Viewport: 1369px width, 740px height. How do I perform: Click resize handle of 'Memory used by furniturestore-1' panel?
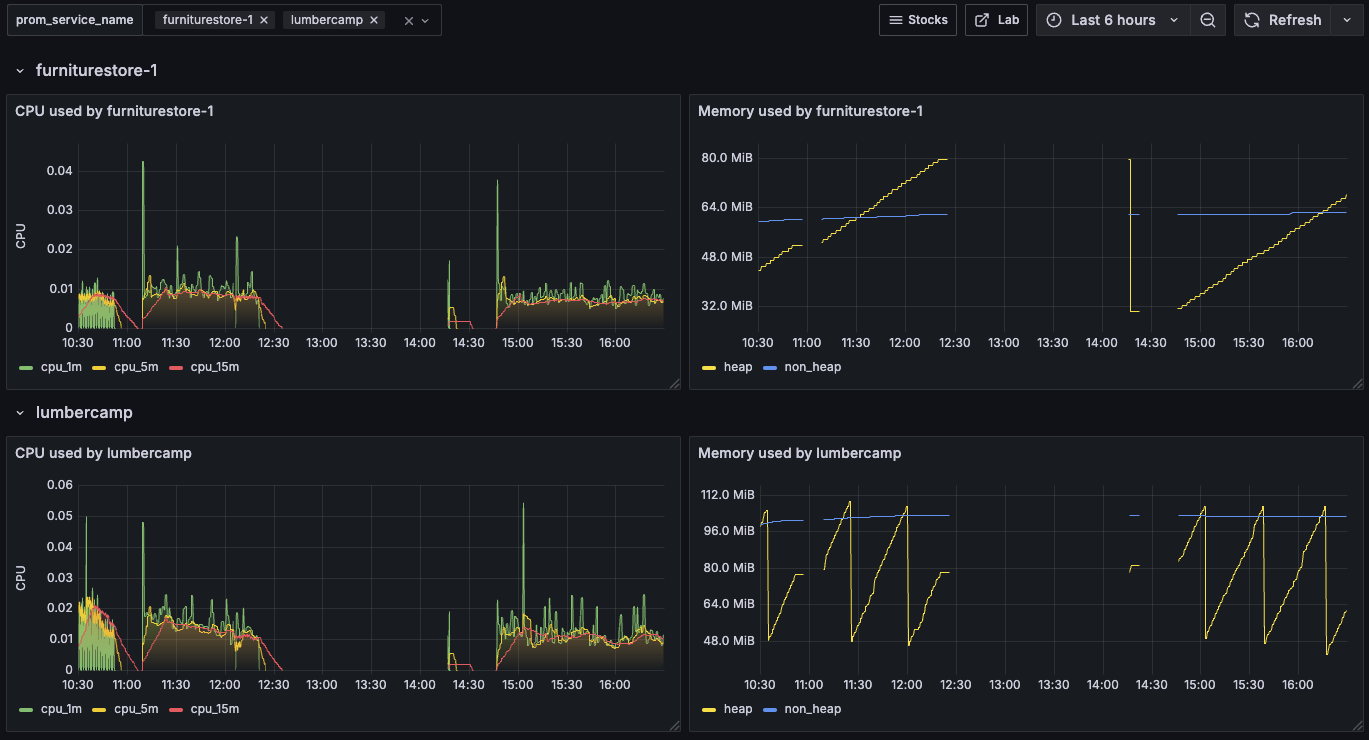1357,383
